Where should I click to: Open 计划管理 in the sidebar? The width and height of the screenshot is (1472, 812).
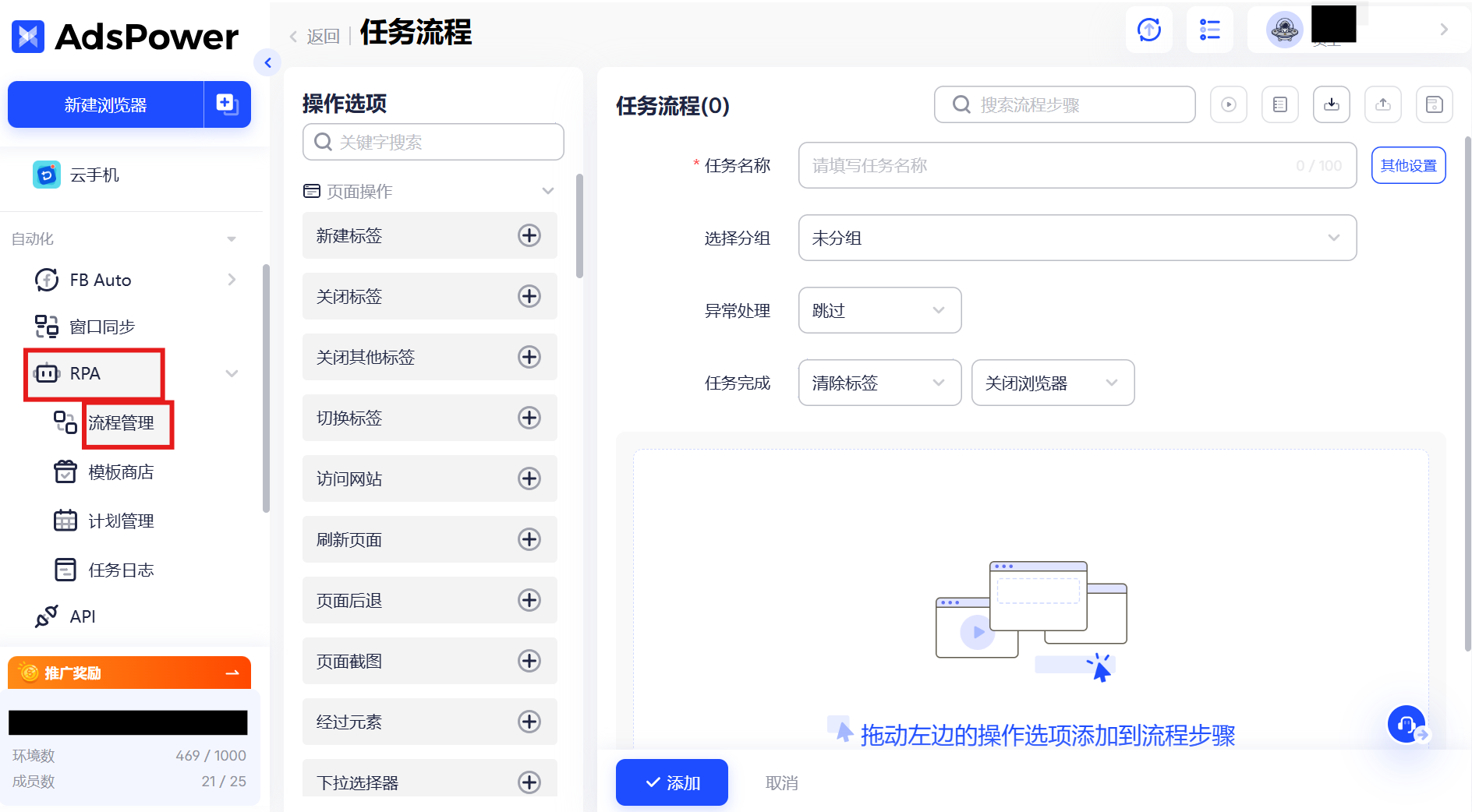121,521
